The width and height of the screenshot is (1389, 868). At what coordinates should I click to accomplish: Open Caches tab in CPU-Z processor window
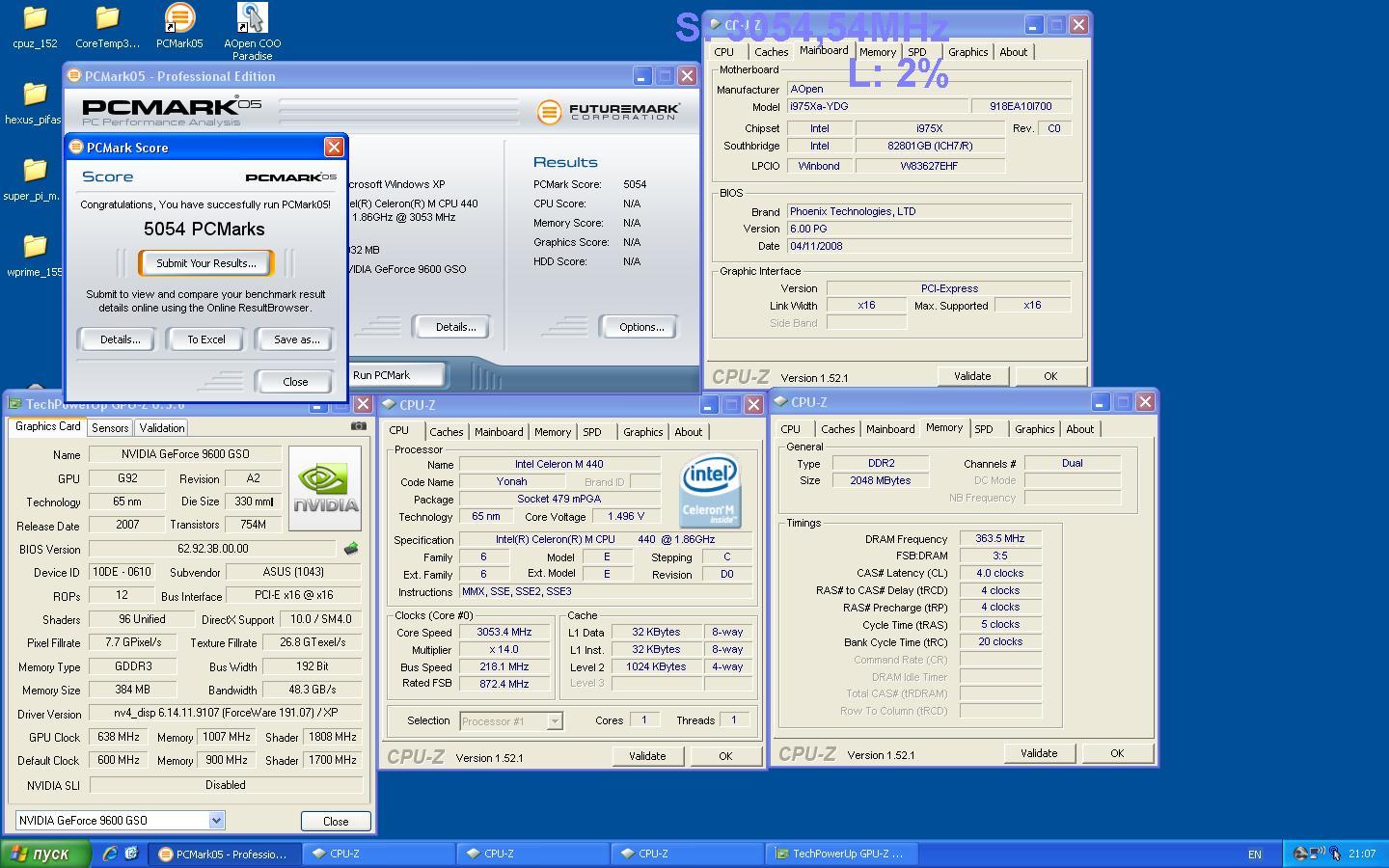click(x=446, y=432)
